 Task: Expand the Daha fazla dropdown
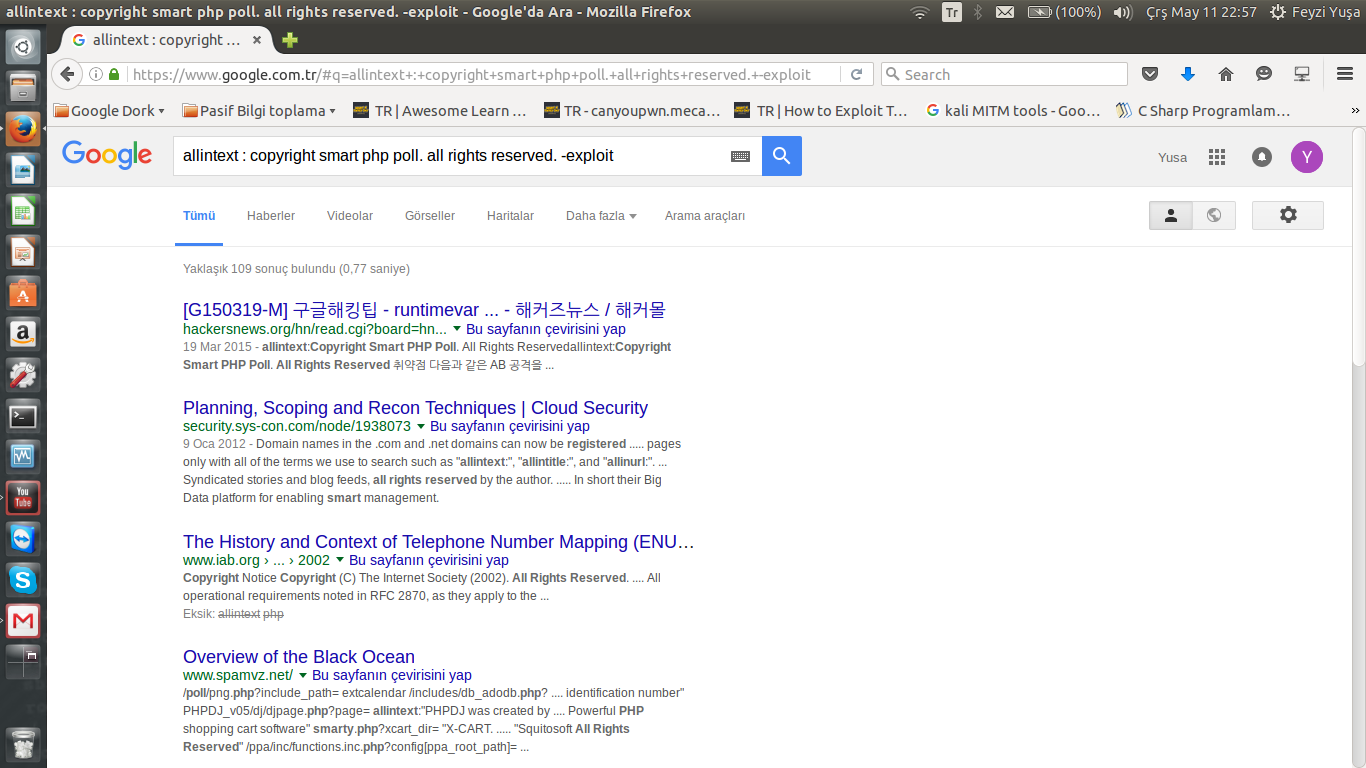(x=600, y=216)
